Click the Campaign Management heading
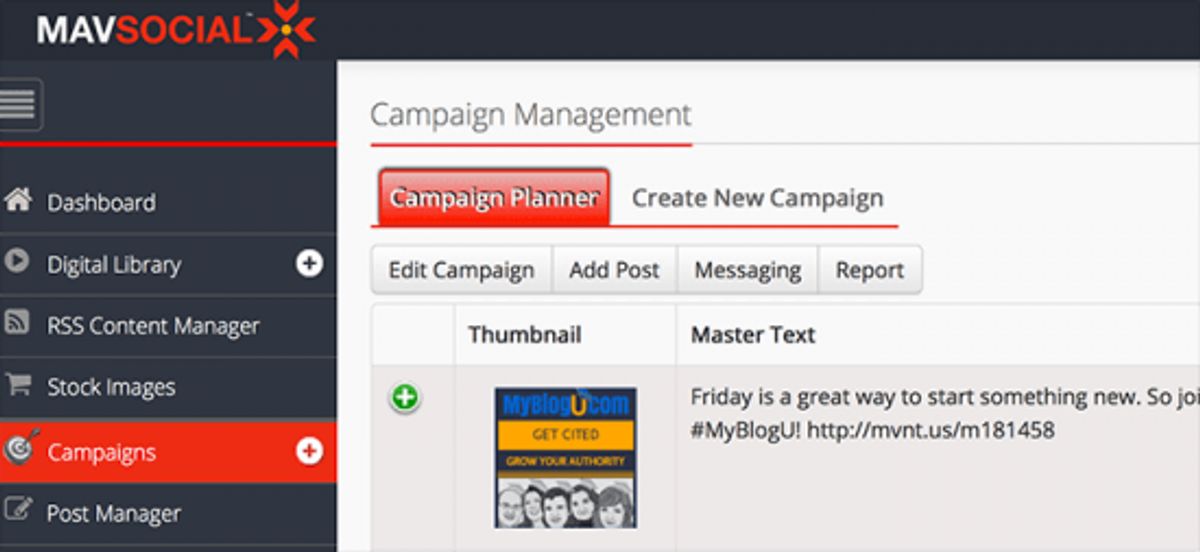Screen dimensions: 1200x552 pyautogui.click(x=530, y=113)
